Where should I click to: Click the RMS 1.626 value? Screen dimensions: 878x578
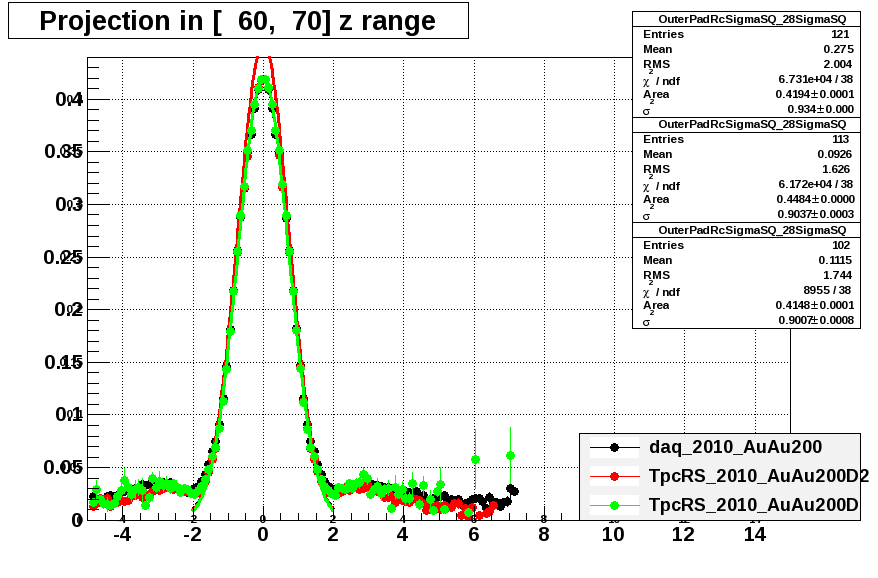tap(836, 169)
